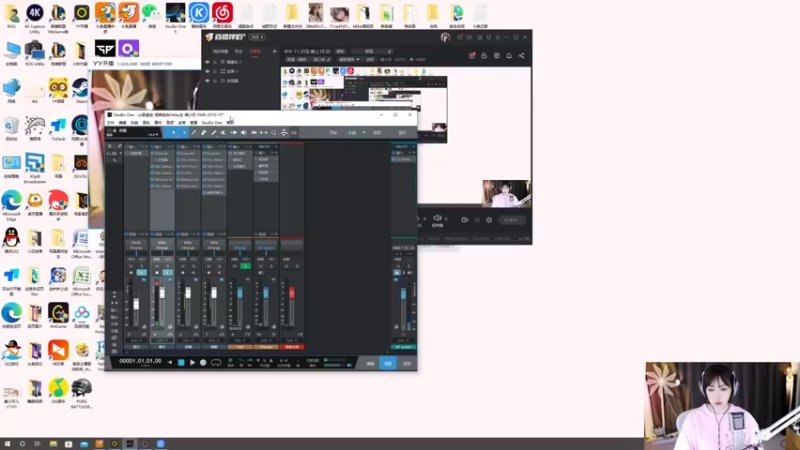Toggle the lock icon of the second source
Viewport: 800px width, 450px height.
point(215,71)
